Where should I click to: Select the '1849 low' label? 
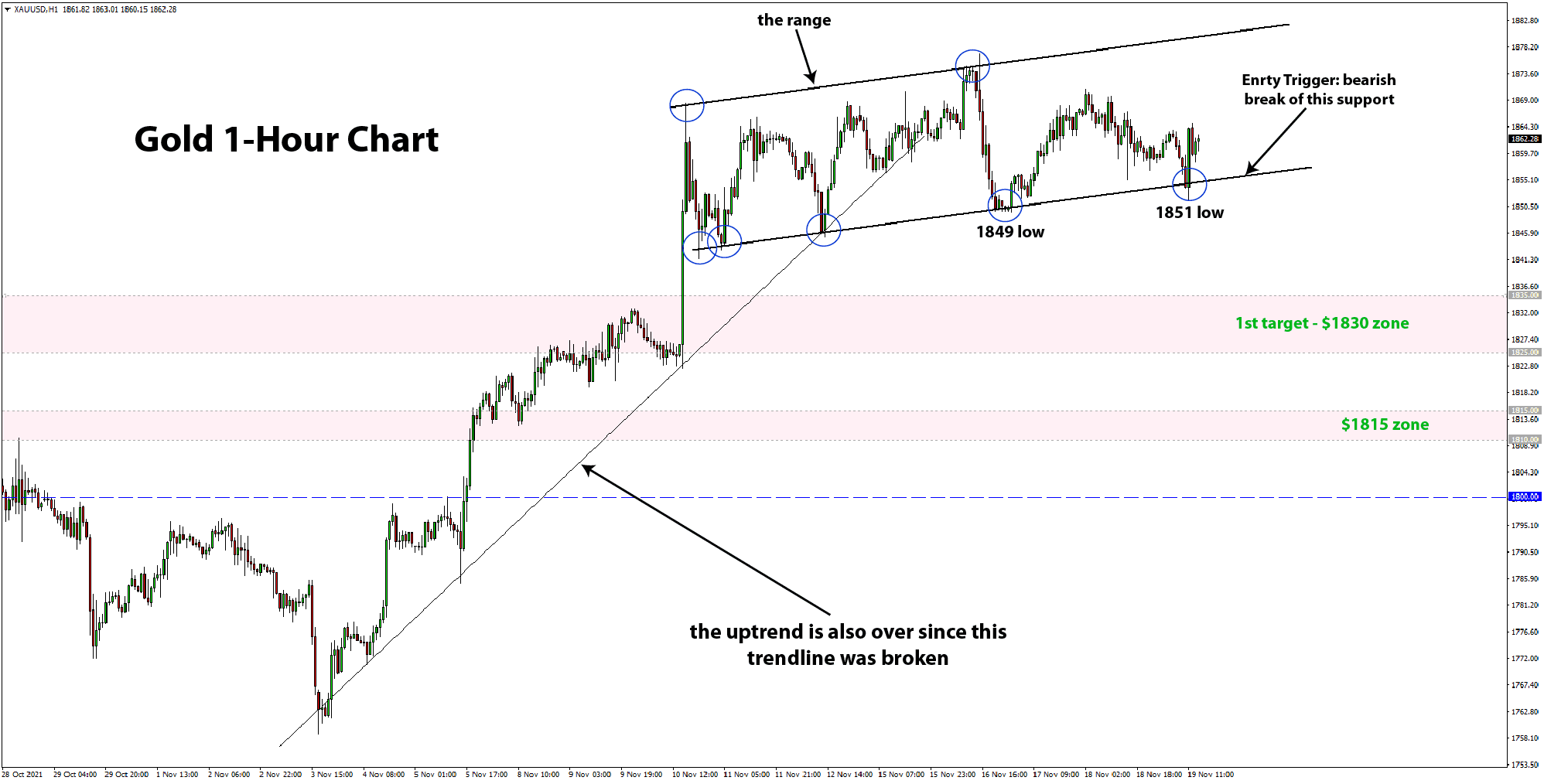click(x=1009, y=232)
